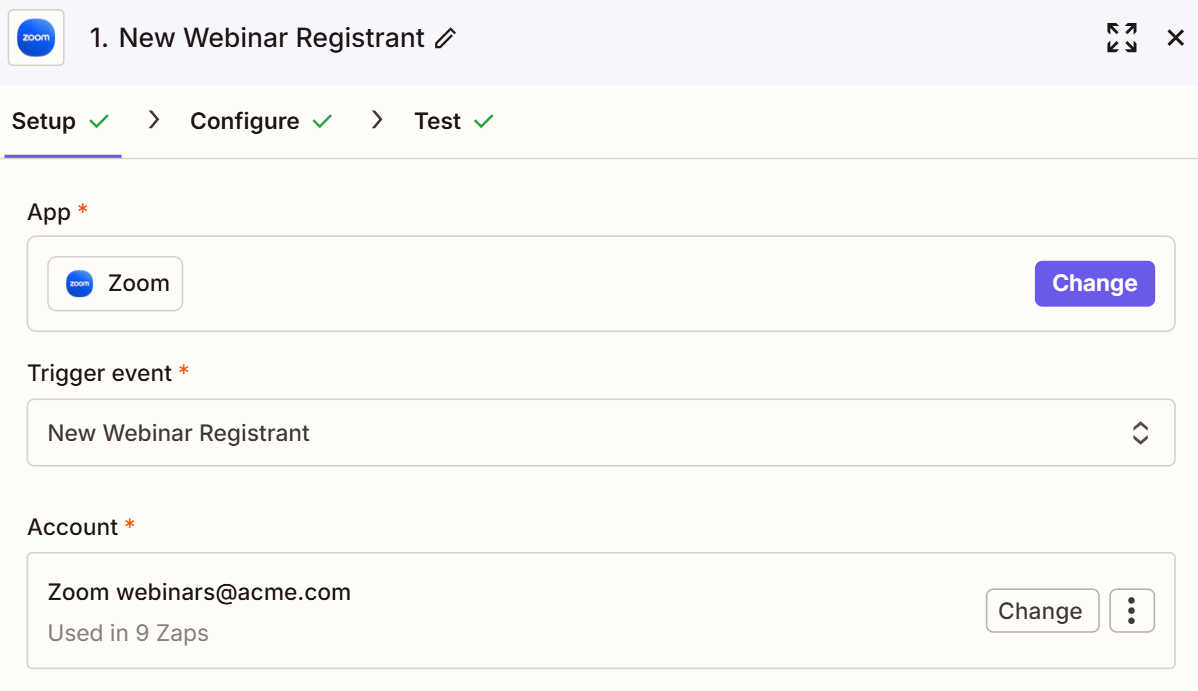Open the Trigger event dropdown
1198x691 pixels.
[600, 433]
